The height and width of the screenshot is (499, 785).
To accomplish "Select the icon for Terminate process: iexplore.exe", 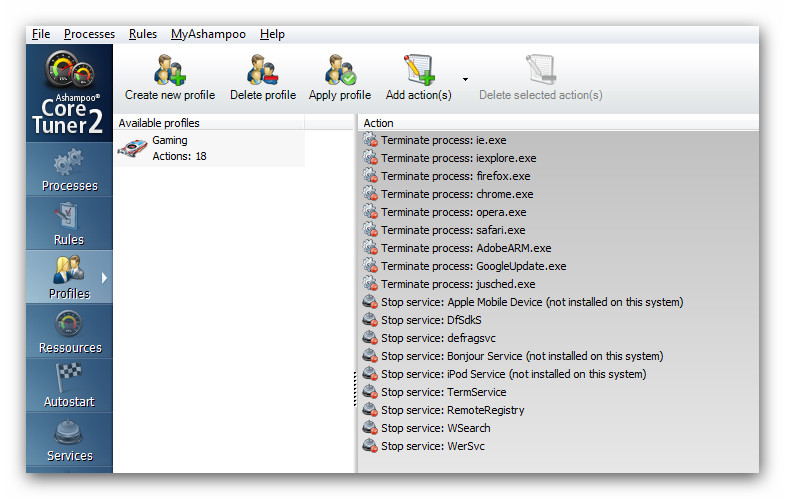I will [x=370, y=158].
